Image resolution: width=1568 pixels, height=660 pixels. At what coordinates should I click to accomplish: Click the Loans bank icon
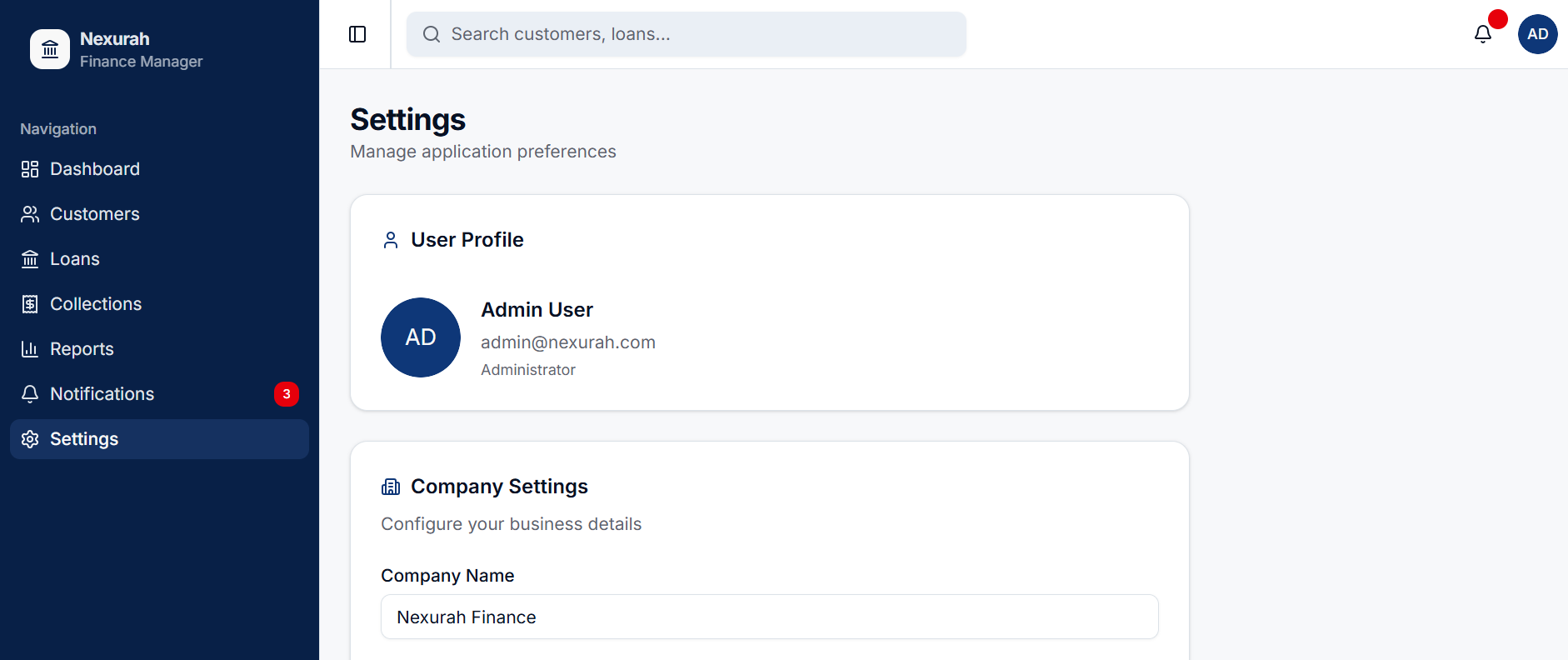[x=30, y=258]
